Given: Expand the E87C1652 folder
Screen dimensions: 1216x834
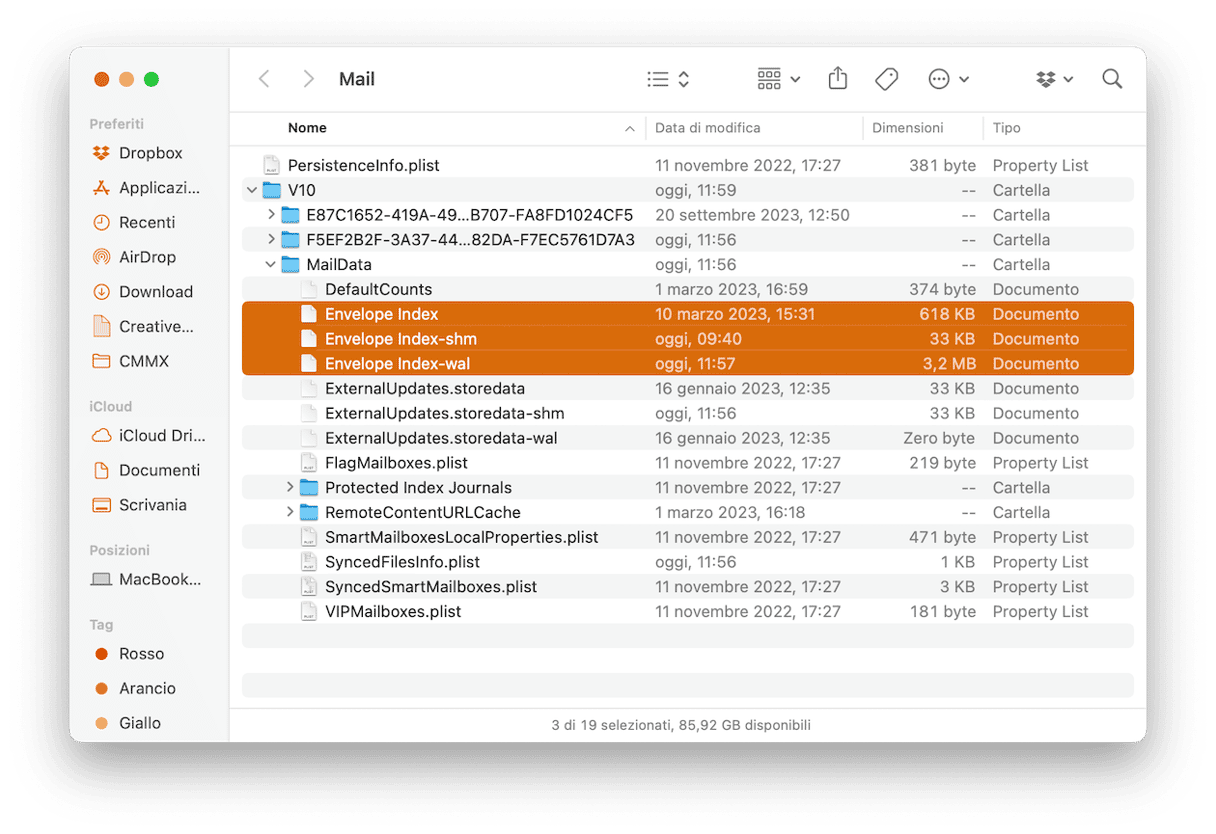Looking at the screenshot, I should [271, 215].
